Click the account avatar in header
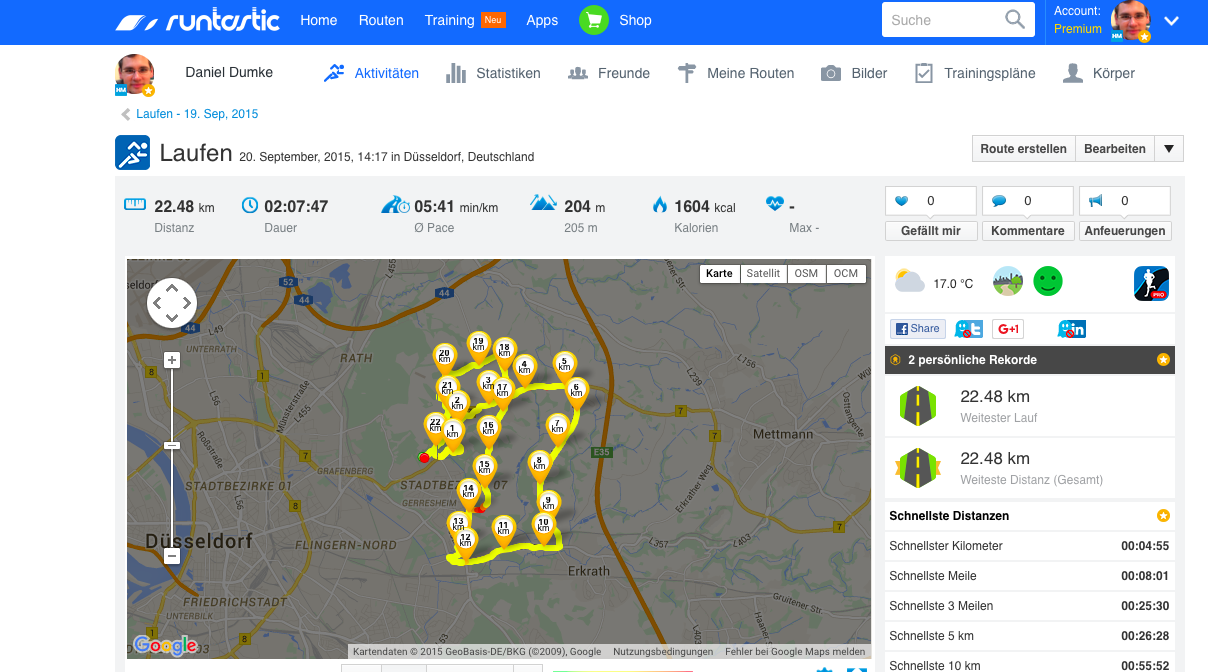The image size is (1208, 672). pos(1131,21)
